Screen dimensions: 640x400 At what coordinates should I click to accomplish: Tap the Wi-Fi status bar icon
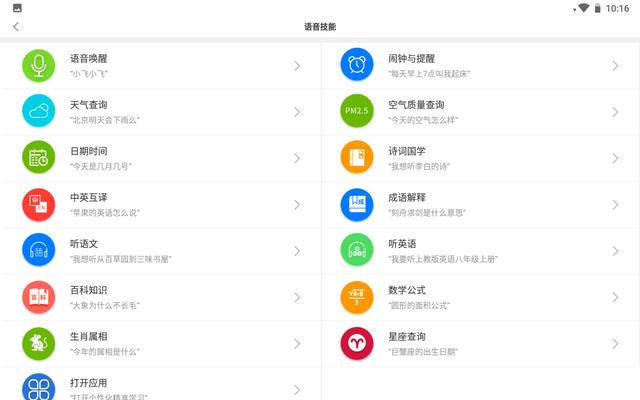click(x=584, y=8)
